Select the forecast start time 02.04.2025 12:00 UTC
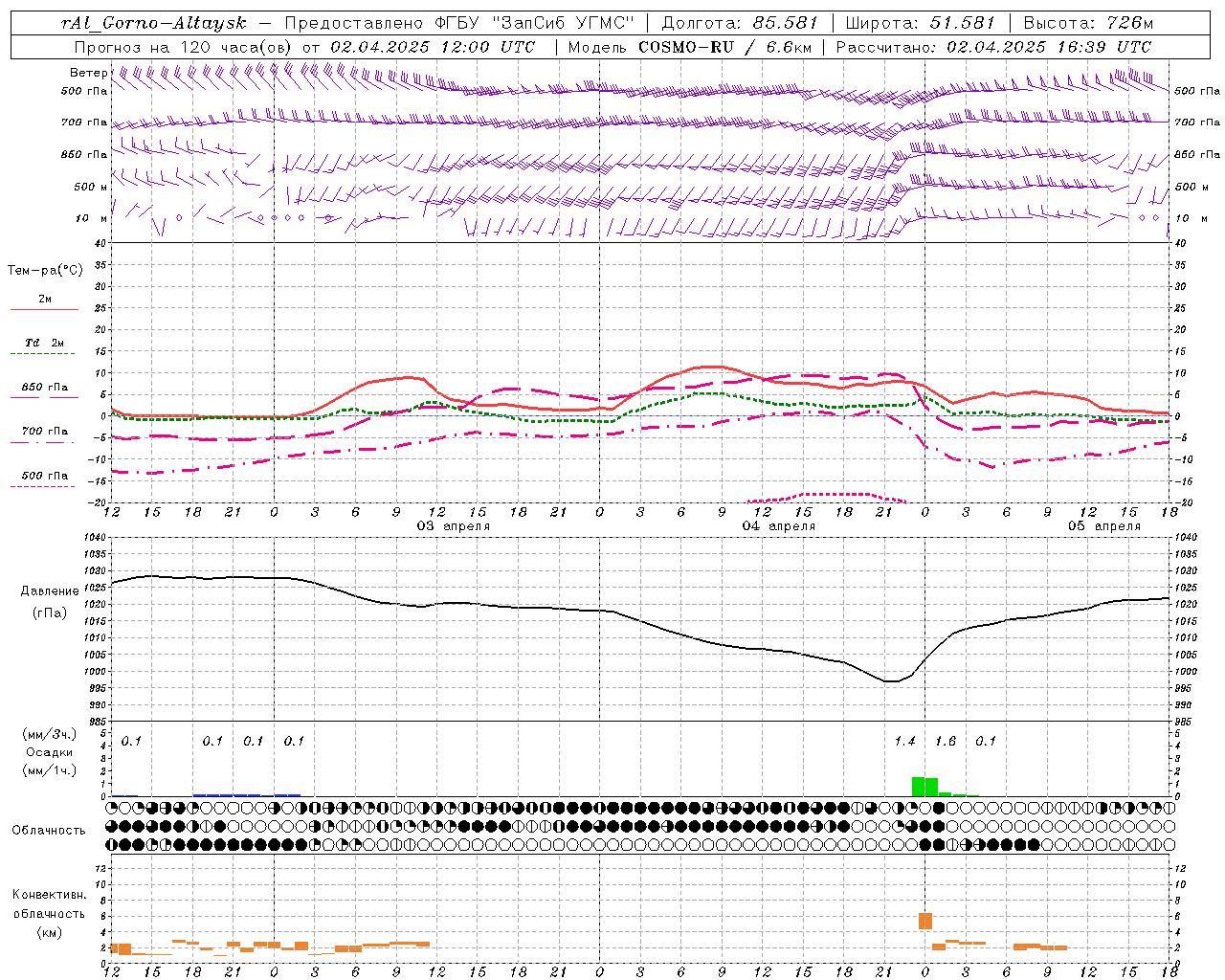 [433, 47]
